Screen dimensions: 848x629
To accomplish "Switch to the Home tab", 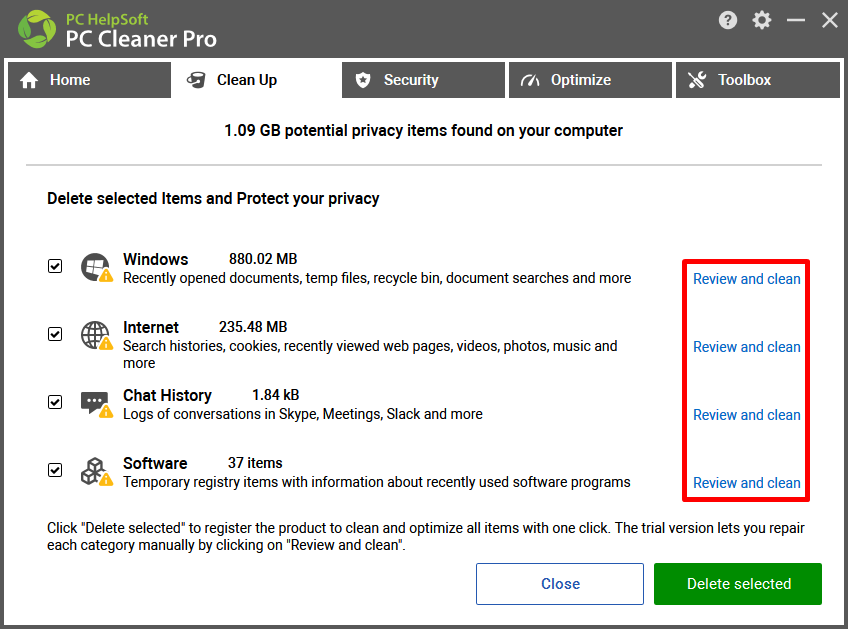I will coord(89,80).
